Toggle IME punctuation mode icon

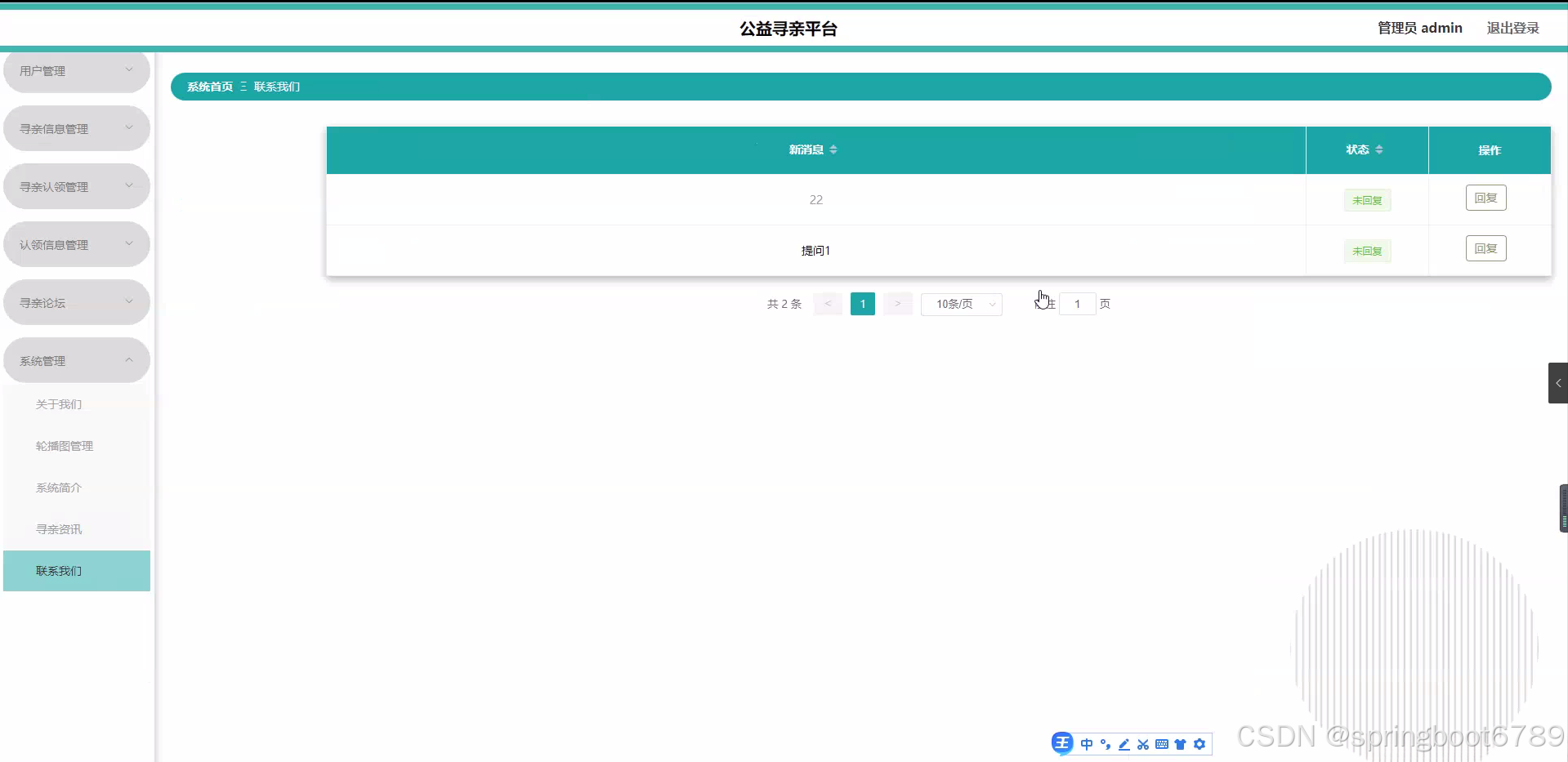tap(1106, 744)
